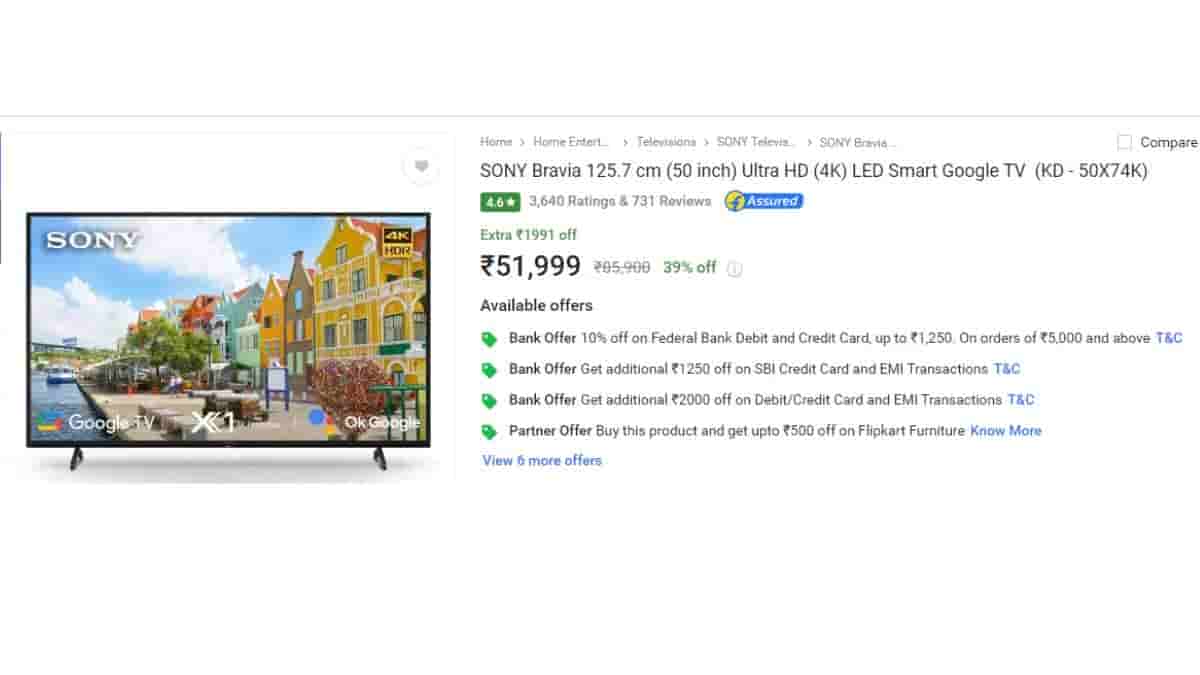Click Know More on Partner Offer
The image size is (1200, 675).
(x=1005, y=431)
